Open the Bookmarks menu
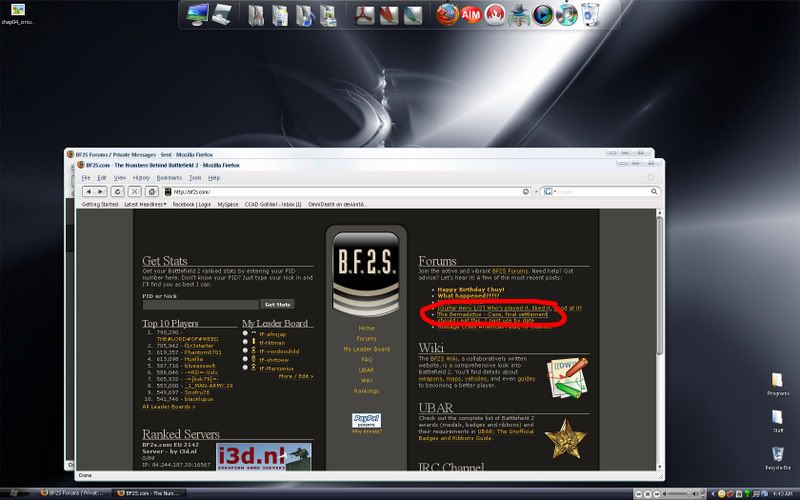Screen dimensions: 800x500 point(169,178)
